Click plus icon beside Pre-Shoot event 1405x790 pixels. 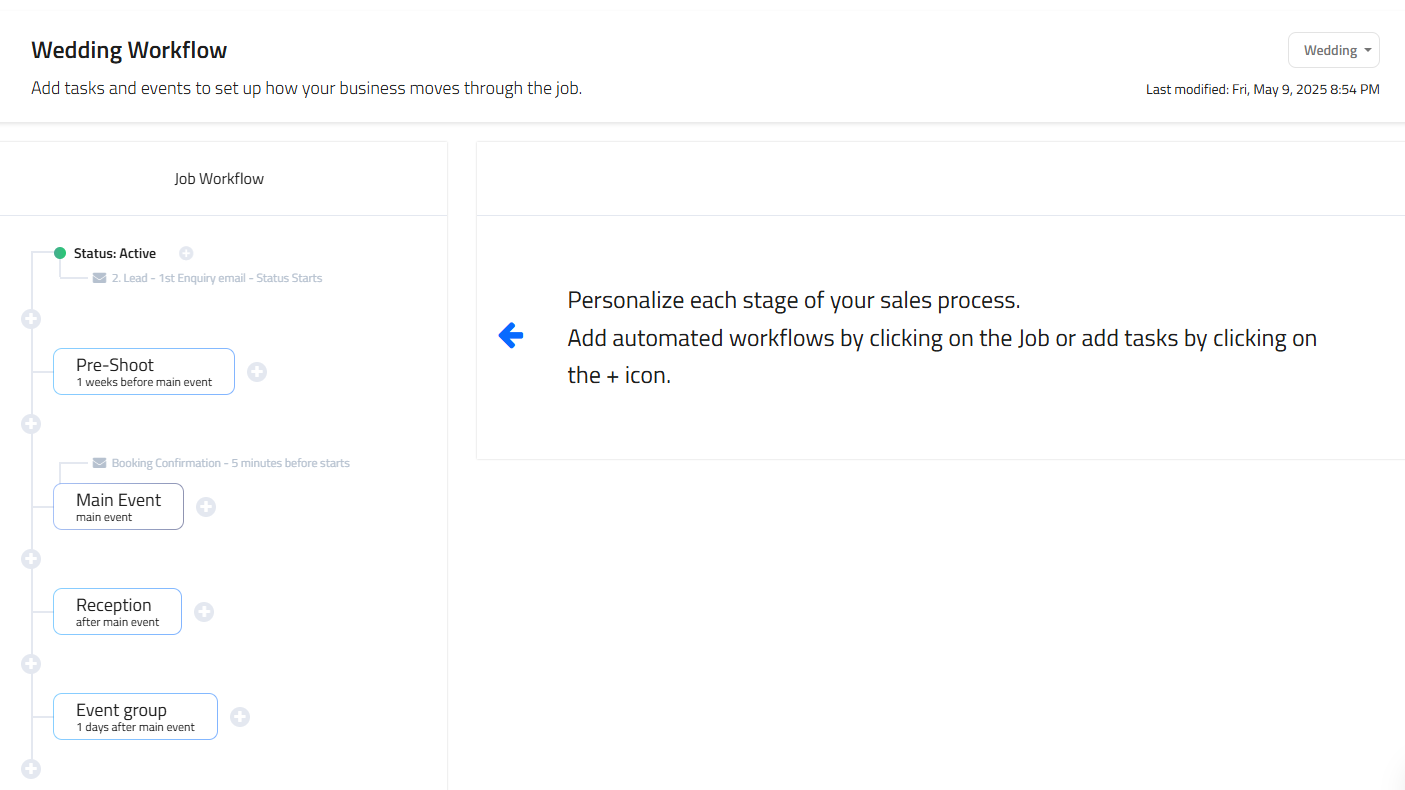point(257,372)
